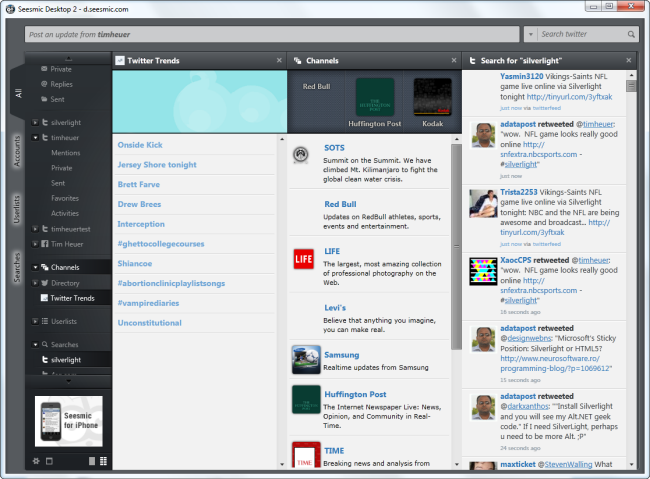Open Yasmin3120 user profile link
This screenshot has width=650, height=479.
(x=521, y=76)
